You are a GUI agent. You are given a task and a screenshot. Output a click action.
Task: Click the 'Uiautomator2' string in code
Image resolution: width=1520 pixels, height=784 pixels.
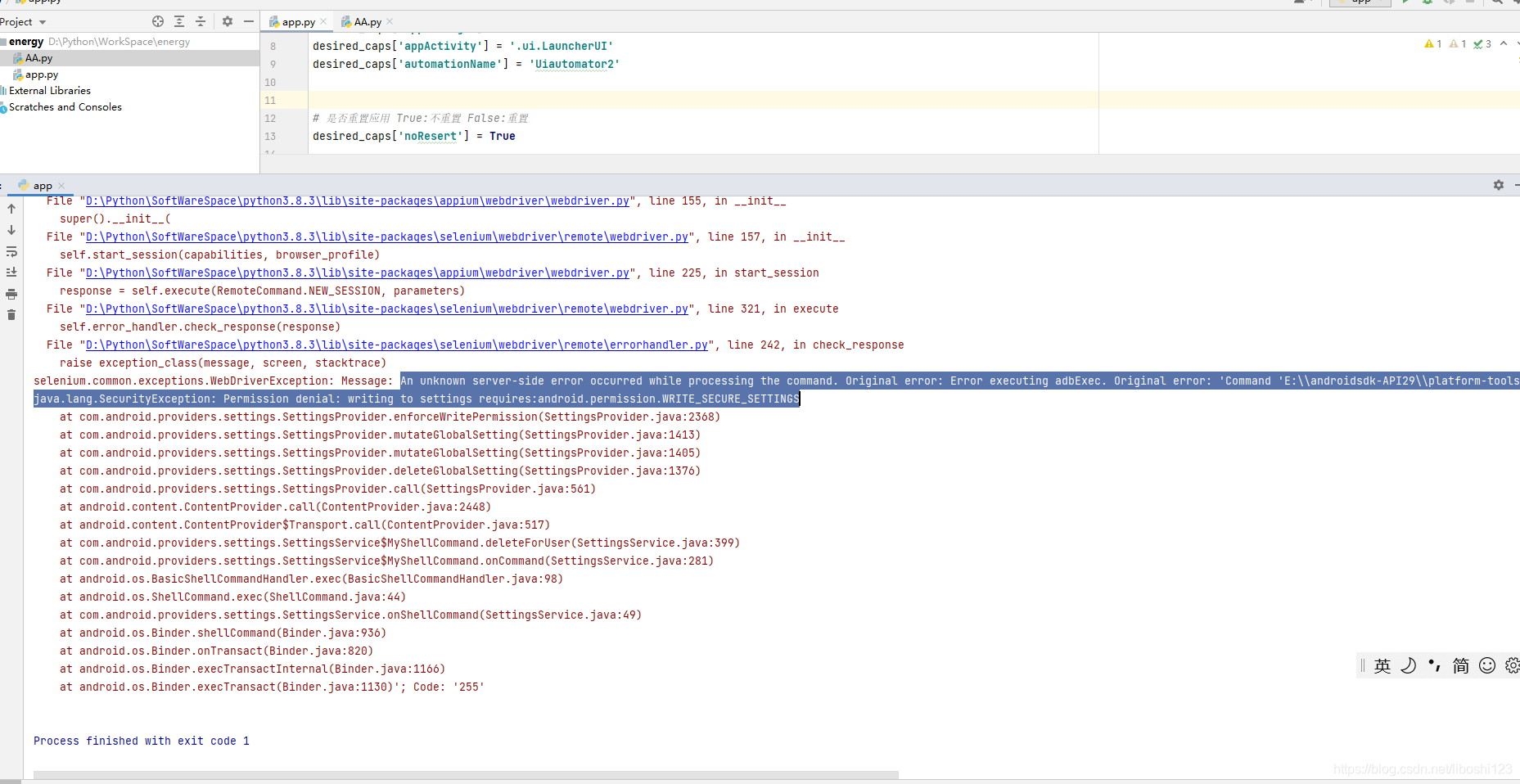(x=575, y=65)
